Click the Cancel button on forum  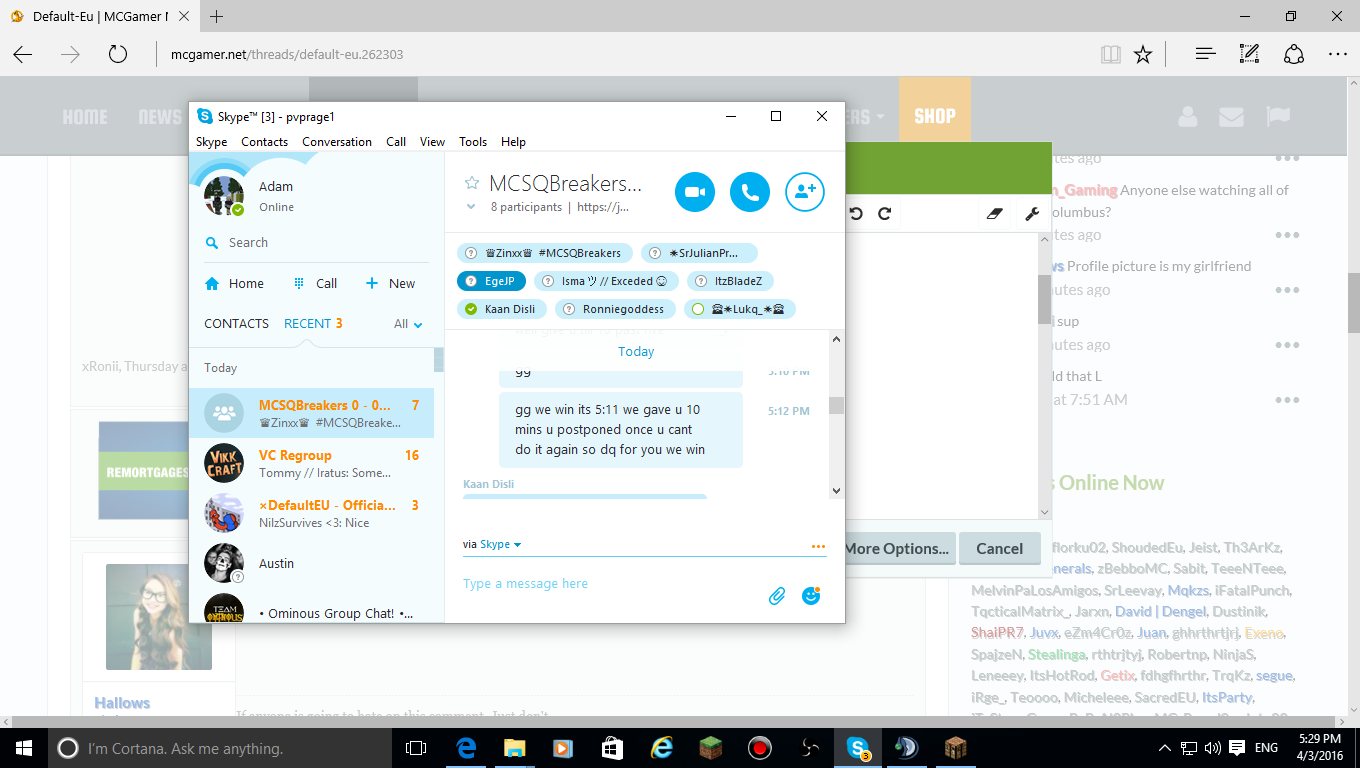[x=999, y=548]
